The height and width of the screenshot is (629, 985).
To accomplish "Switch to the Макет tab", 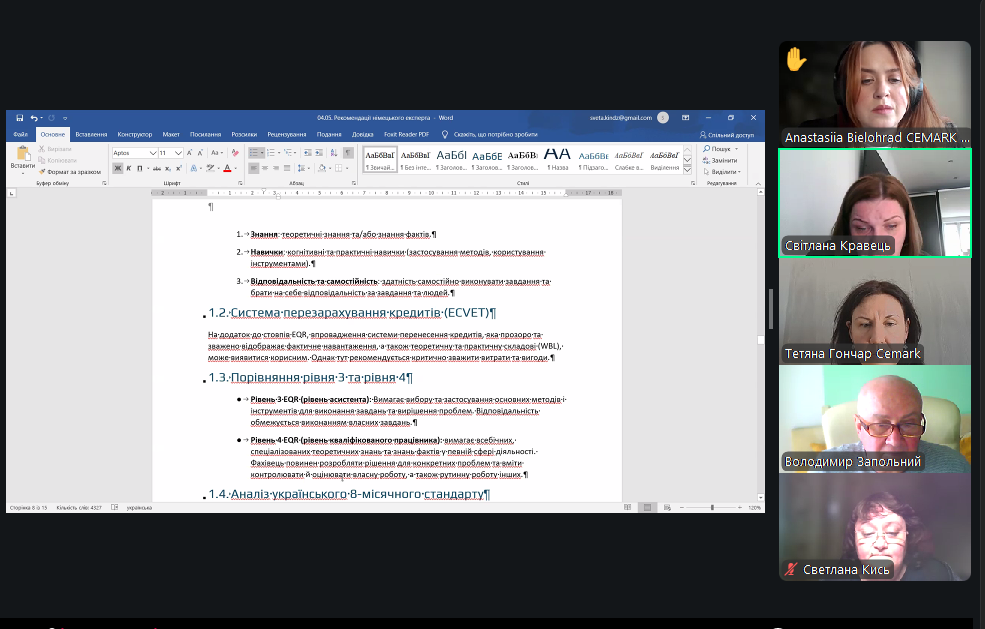I will coord(171,134).
